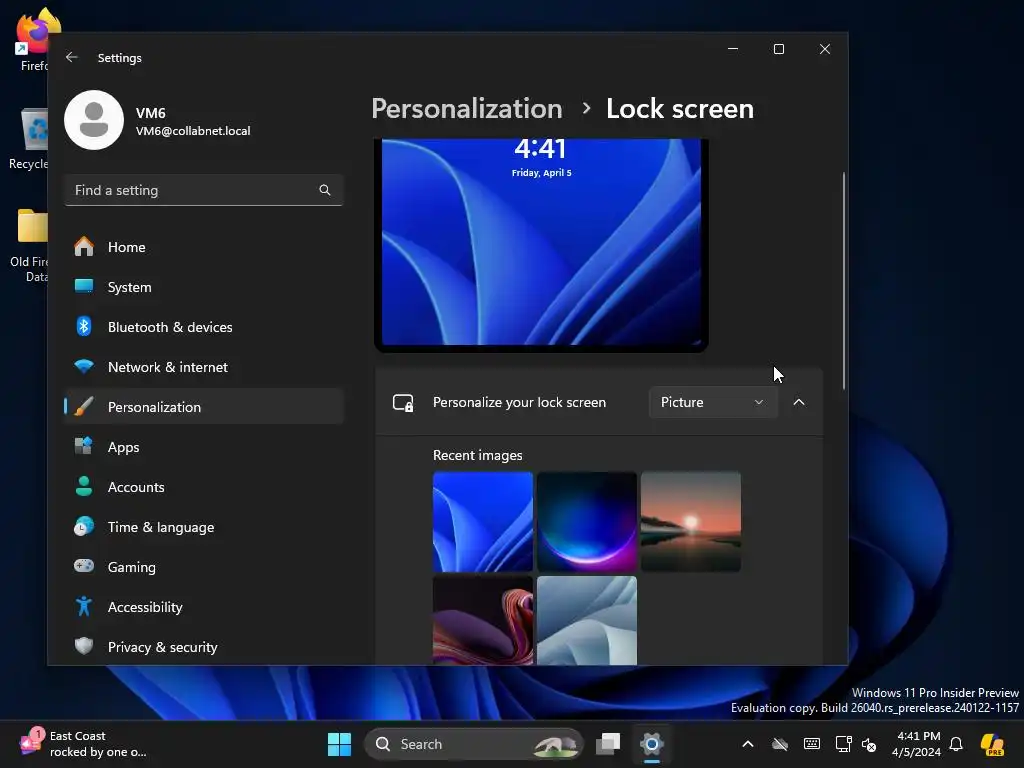This screenshot has width=1024, height=768.
Task: Select the purple-red swirl image
Action: click(x=483, y=620)
